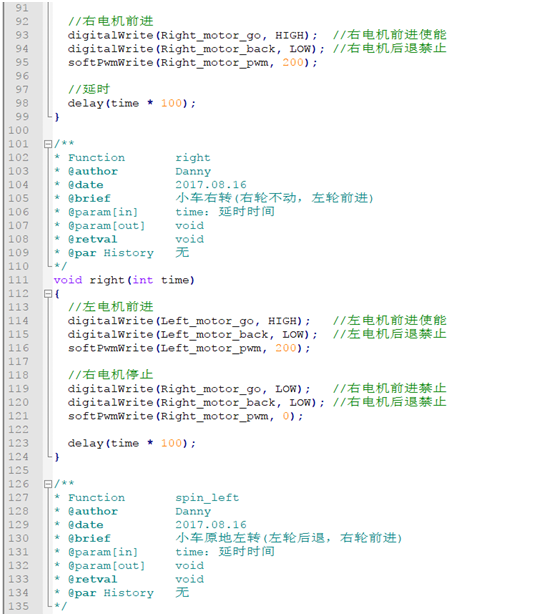Click comment '//右电机停止' on line 118
The image size is (557, 616).
[110, 375]
